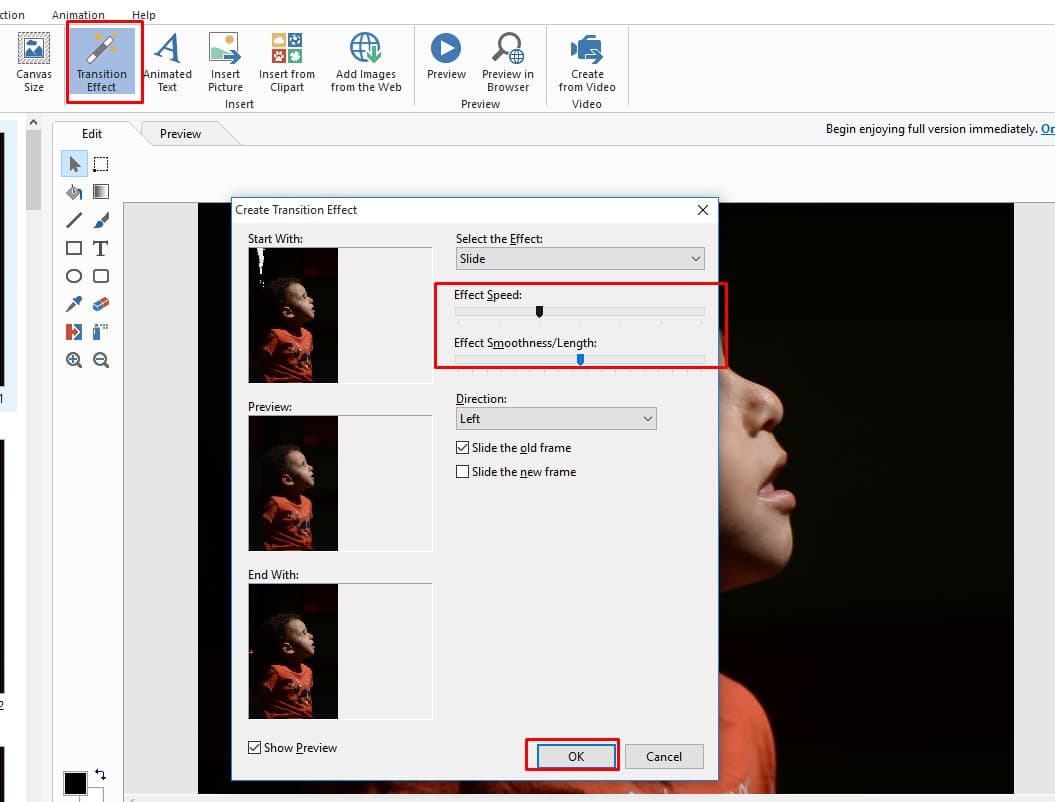1055x802 pixels.
Task: Toggle the Show Preview checkbox
Action: pos(255,748)
